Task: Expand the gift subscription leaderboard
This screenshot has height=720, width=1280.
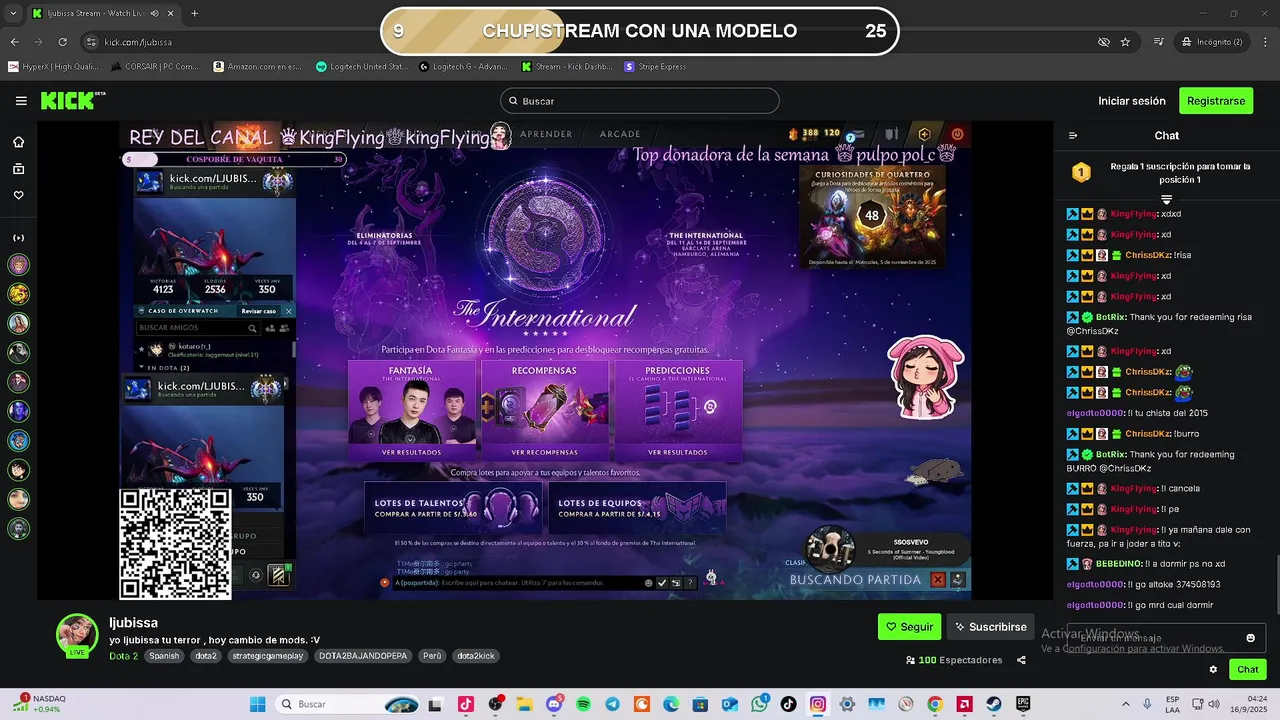Action: [x=1166, y=200]
